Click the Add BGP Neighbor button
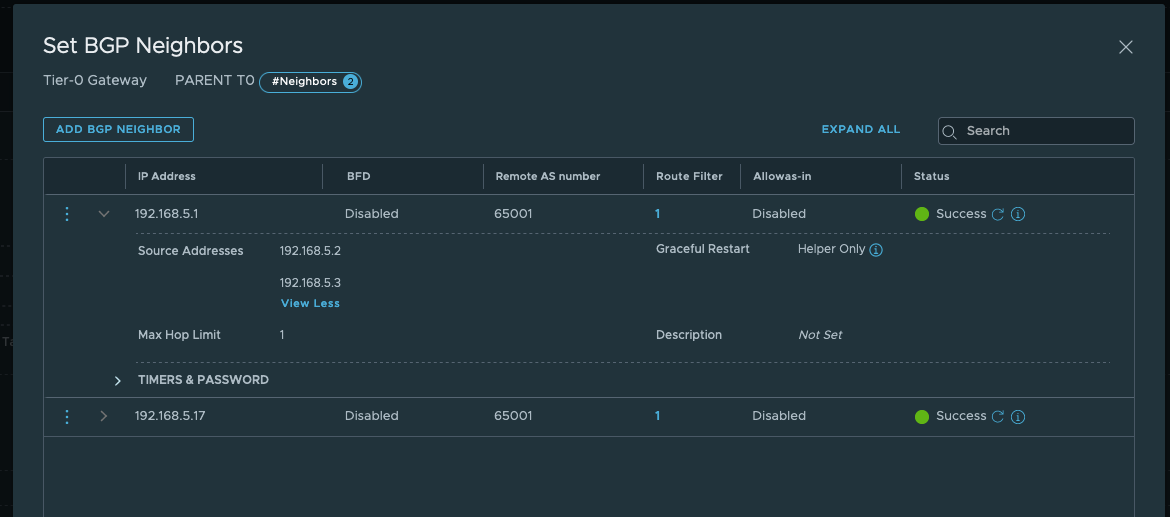Screen dimensions: 1170x517 pyautogui.click(x=118, y=129)
